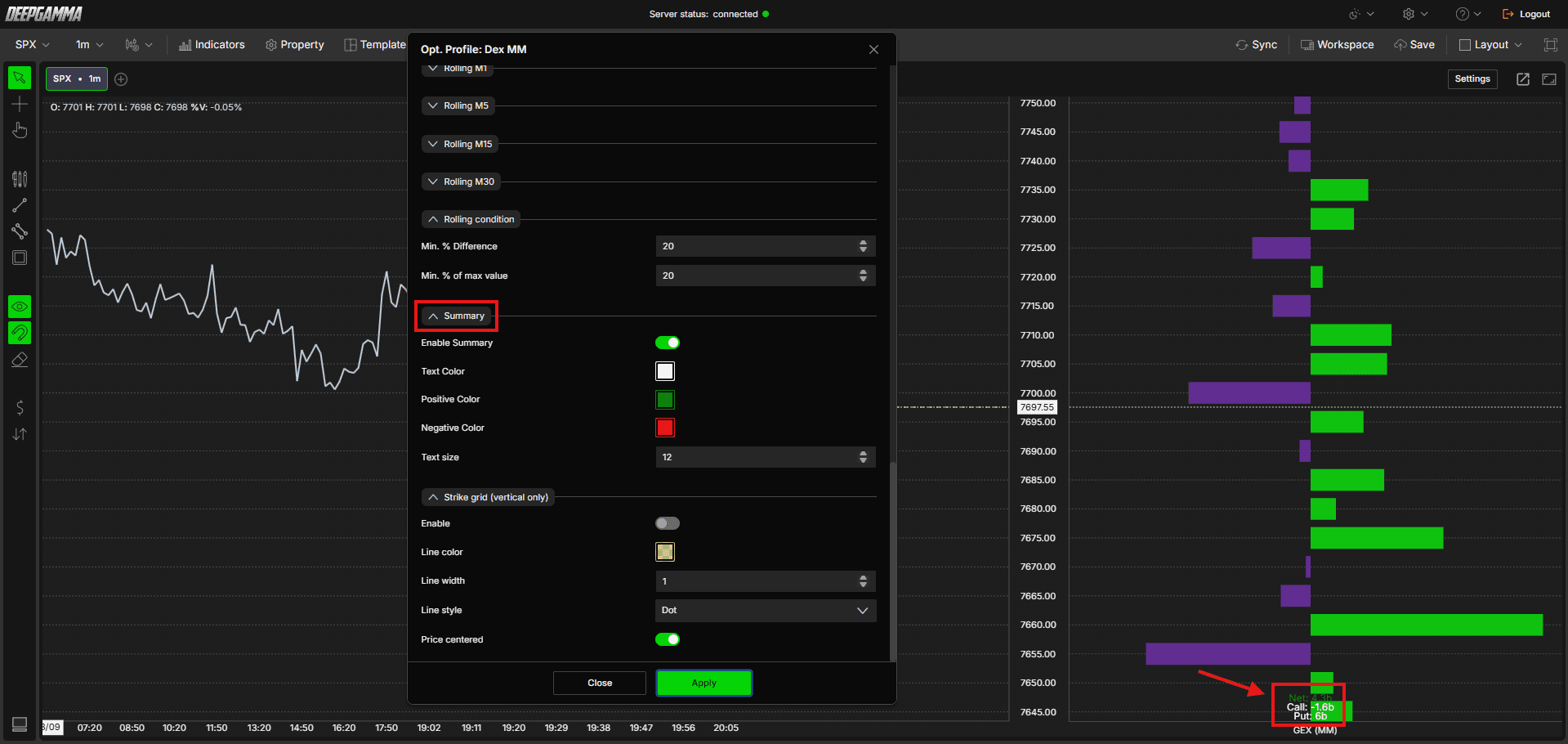The image size is (1568, 744).
Task: Click the Apply button
Action: [704, 683]
